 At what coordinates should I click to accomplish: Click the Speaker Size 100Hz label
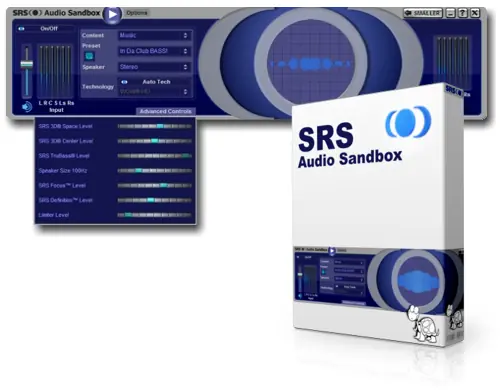coord(63,171)
